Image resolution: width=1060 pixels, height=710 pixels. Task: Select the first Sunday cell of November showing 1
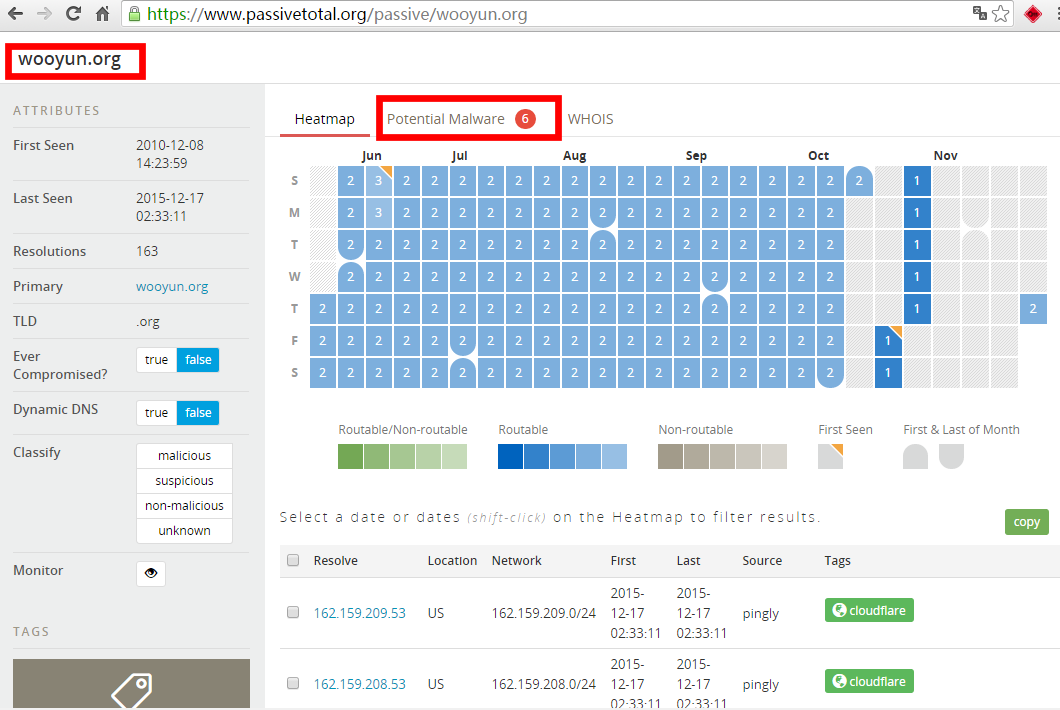point(917,181)
